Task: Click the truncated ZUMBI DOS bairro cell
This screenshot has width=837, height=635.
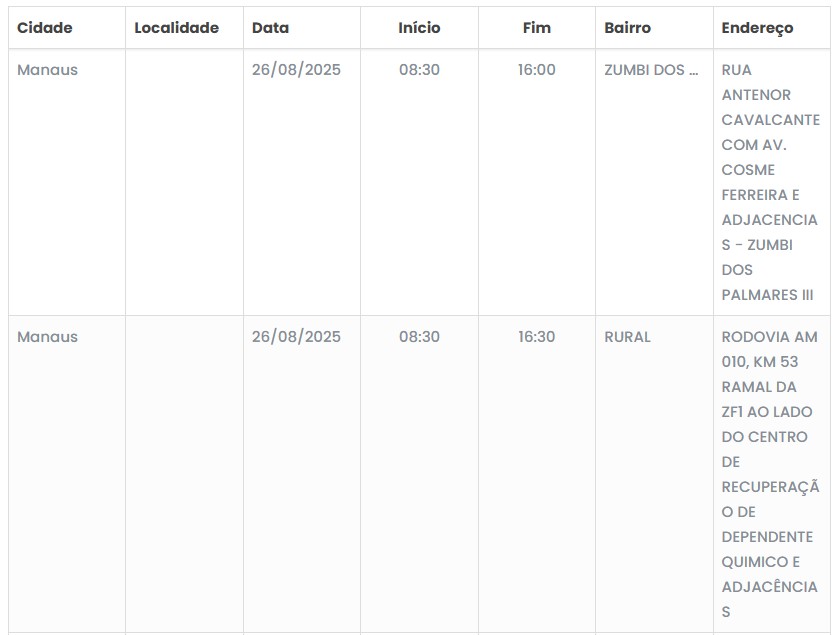Action: [651, 70]
